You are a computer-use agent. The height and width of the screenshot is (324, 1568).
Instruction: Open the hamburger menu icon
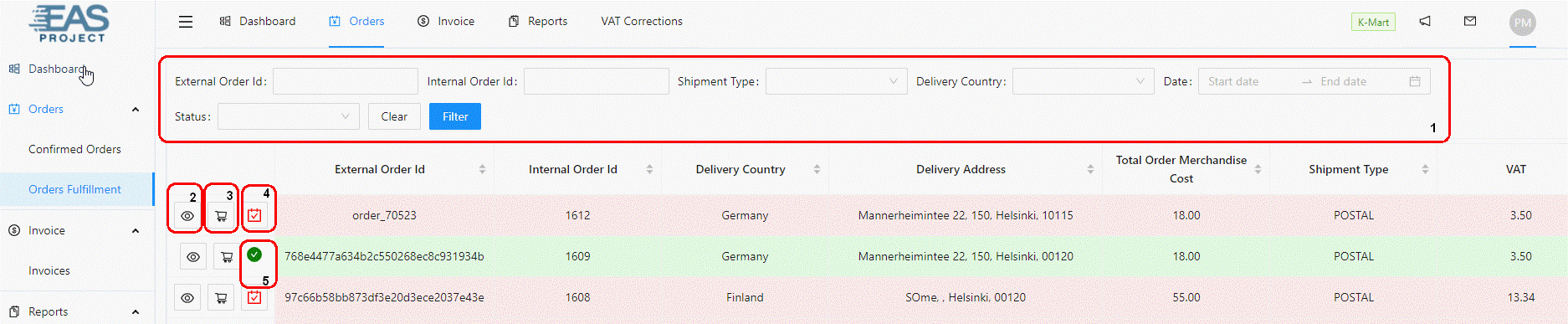pos(186,22)
